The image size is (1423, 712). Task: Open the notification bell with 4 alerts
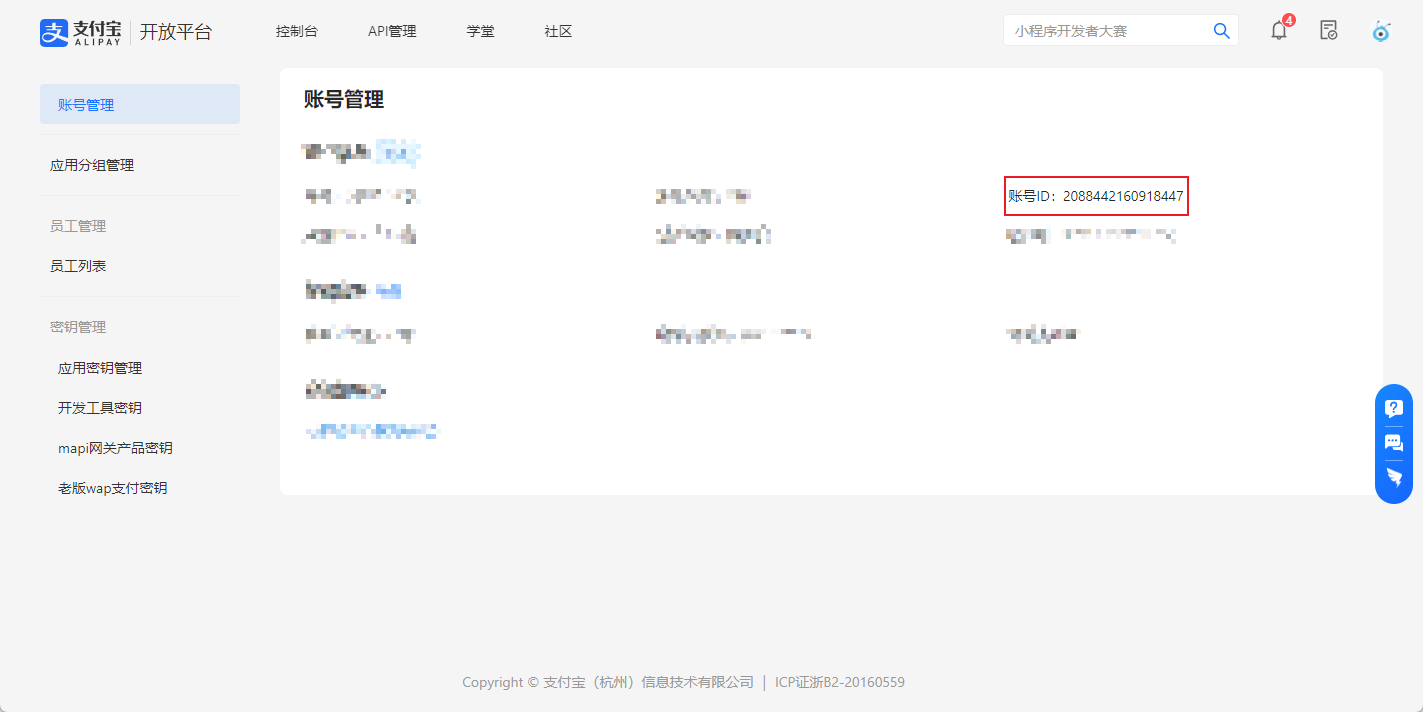(1279, 30)
